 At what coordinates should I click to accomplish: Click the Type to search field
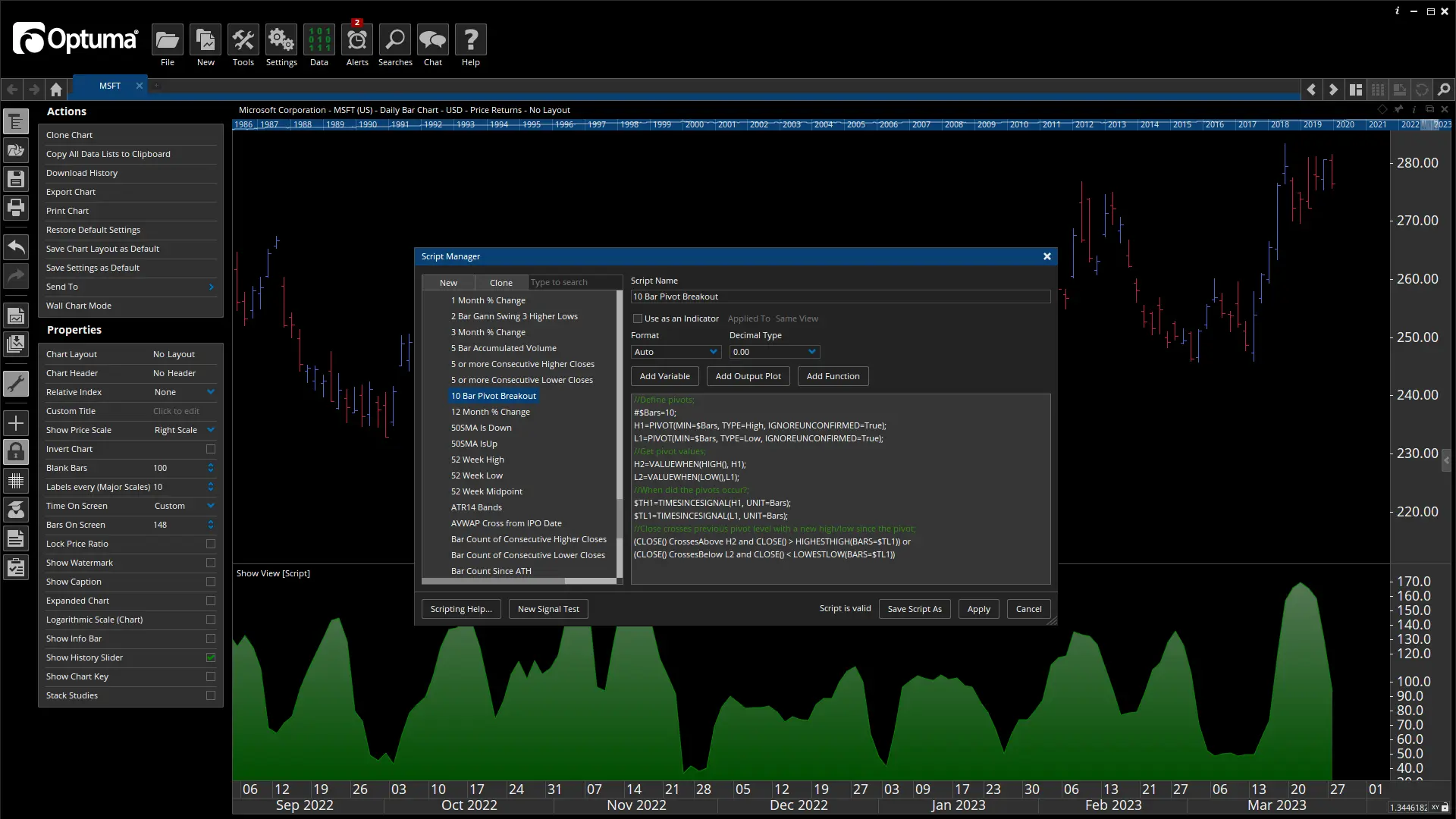[x=575, y=282]
